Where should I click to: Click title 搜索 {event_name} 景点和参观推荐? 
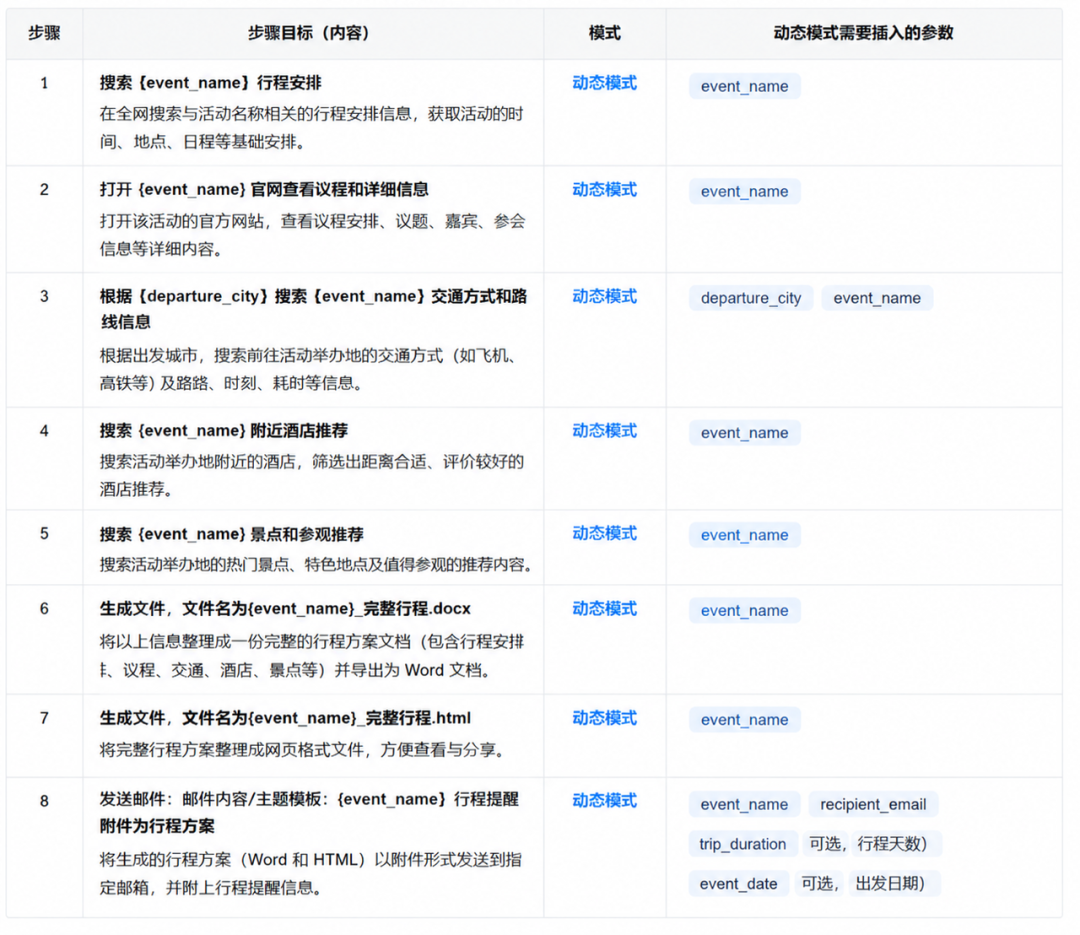(x=231, y=534)
